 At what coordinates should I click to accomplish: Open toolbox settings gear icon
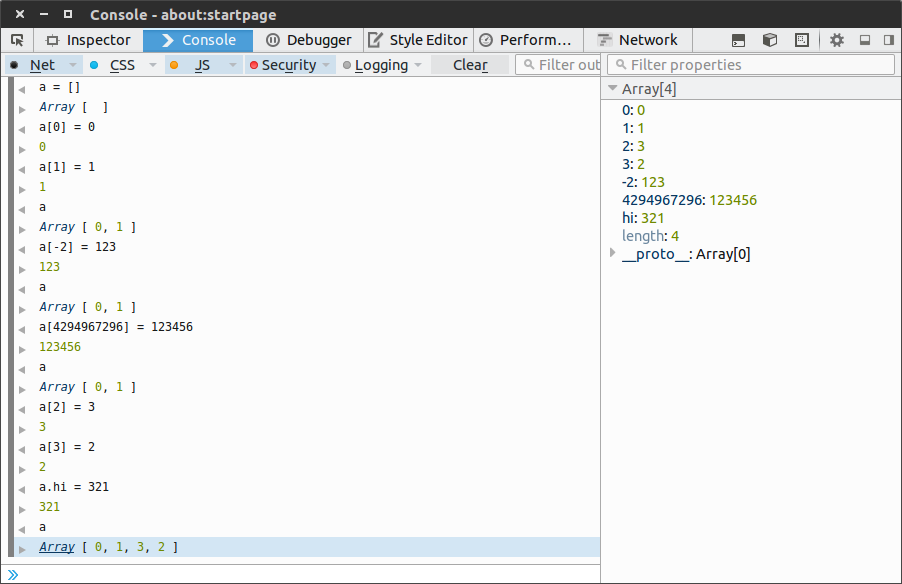tap(837, 40)
